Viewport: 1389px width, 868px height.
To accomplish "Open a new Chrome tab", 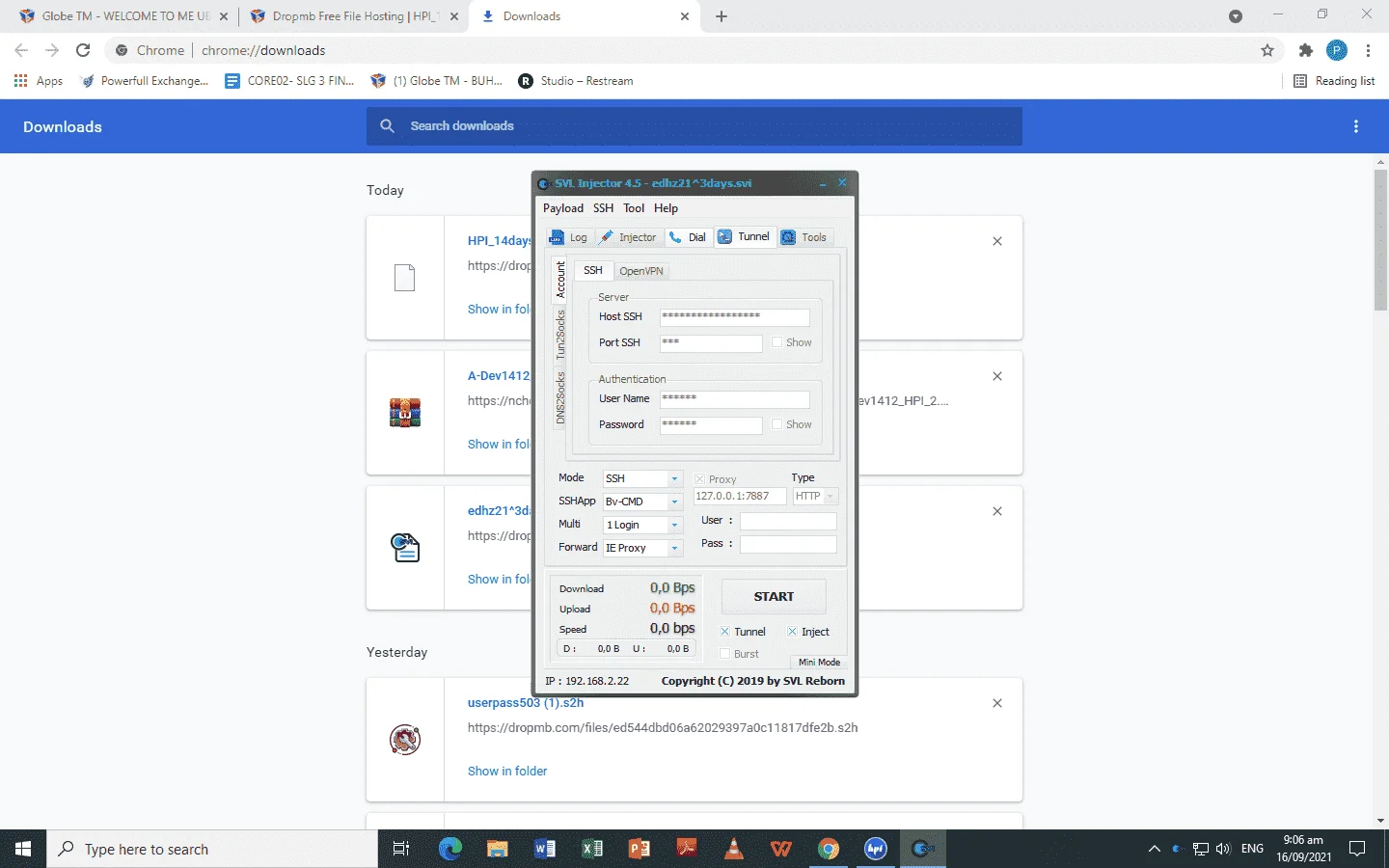I will (x=722, y=16).
